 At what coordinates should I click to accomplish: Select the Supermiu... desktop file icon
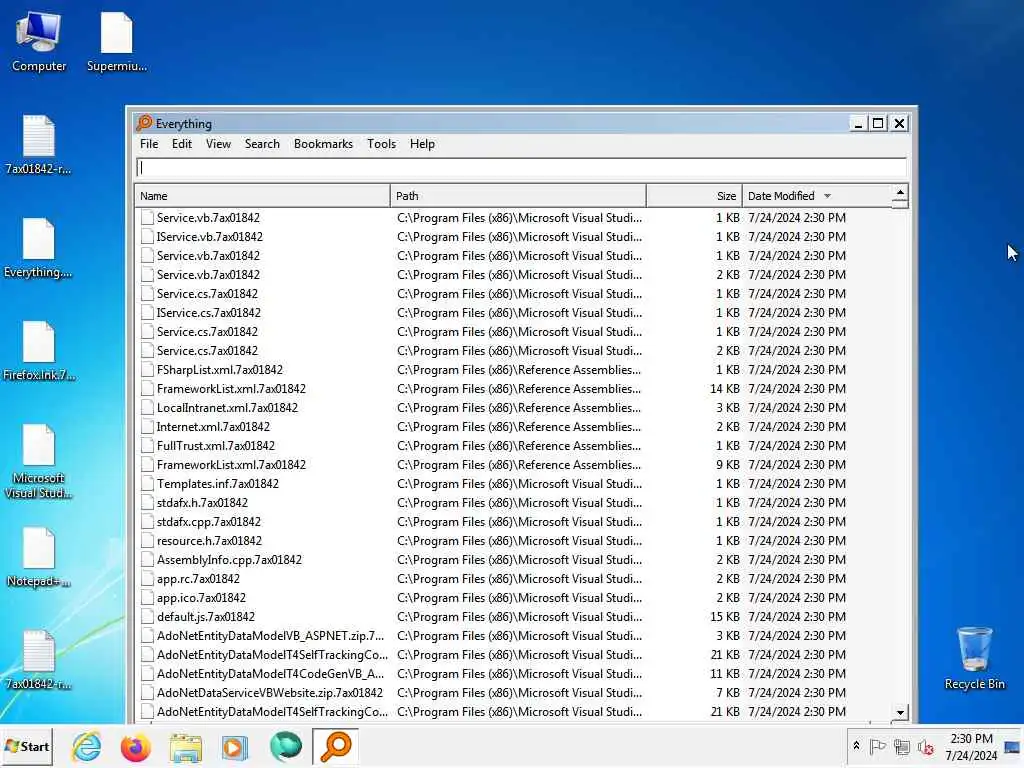[x=117, y=42]
